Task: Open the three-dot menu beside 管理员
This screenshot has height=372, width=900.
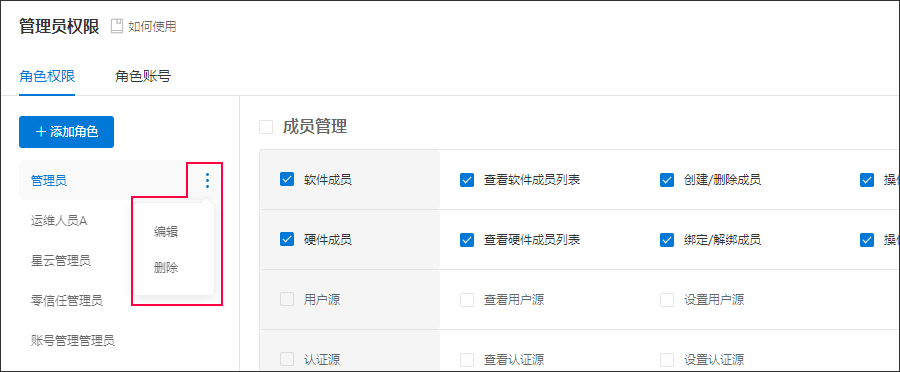Action: tap(207, 181)
